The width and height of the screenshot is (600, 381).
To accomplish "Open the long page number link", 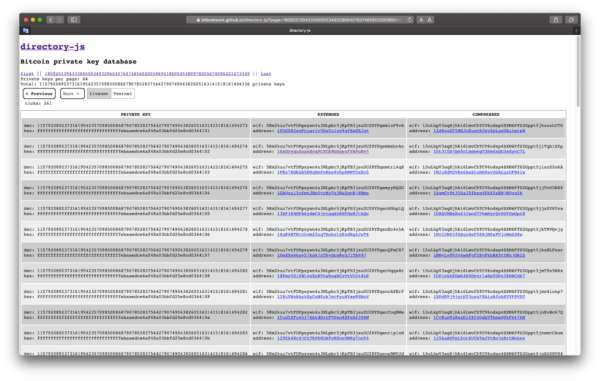I will (147, 74).
